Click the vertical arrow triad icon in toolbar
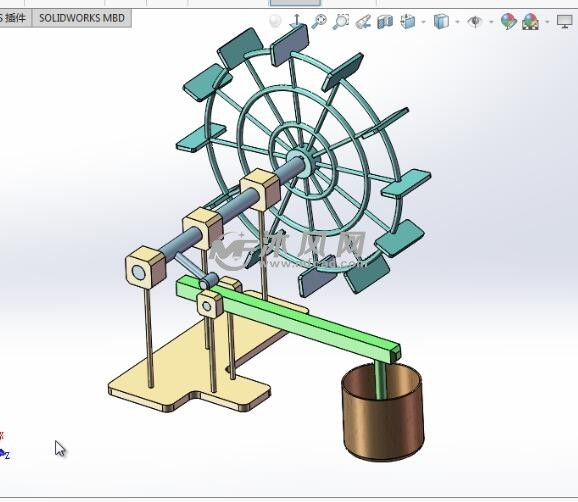The image size is (578, 502). pos(297,21)
